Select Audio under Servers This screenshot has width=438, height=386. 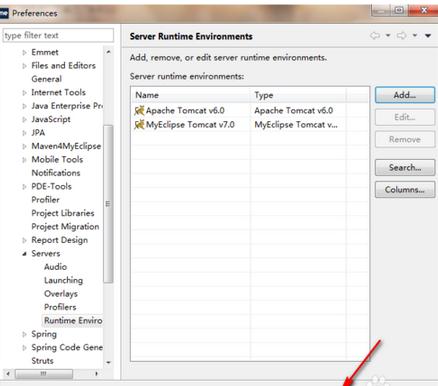pyautogui.click(x=55, y=267)
